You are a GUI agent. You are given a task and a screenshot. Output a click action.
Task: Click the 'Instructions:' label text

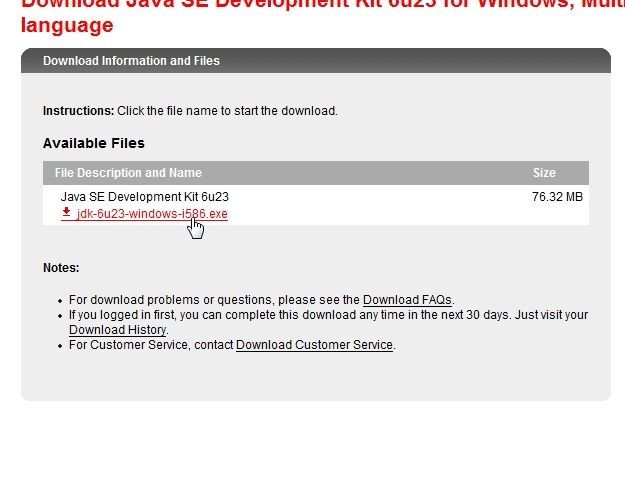[79, 111]
